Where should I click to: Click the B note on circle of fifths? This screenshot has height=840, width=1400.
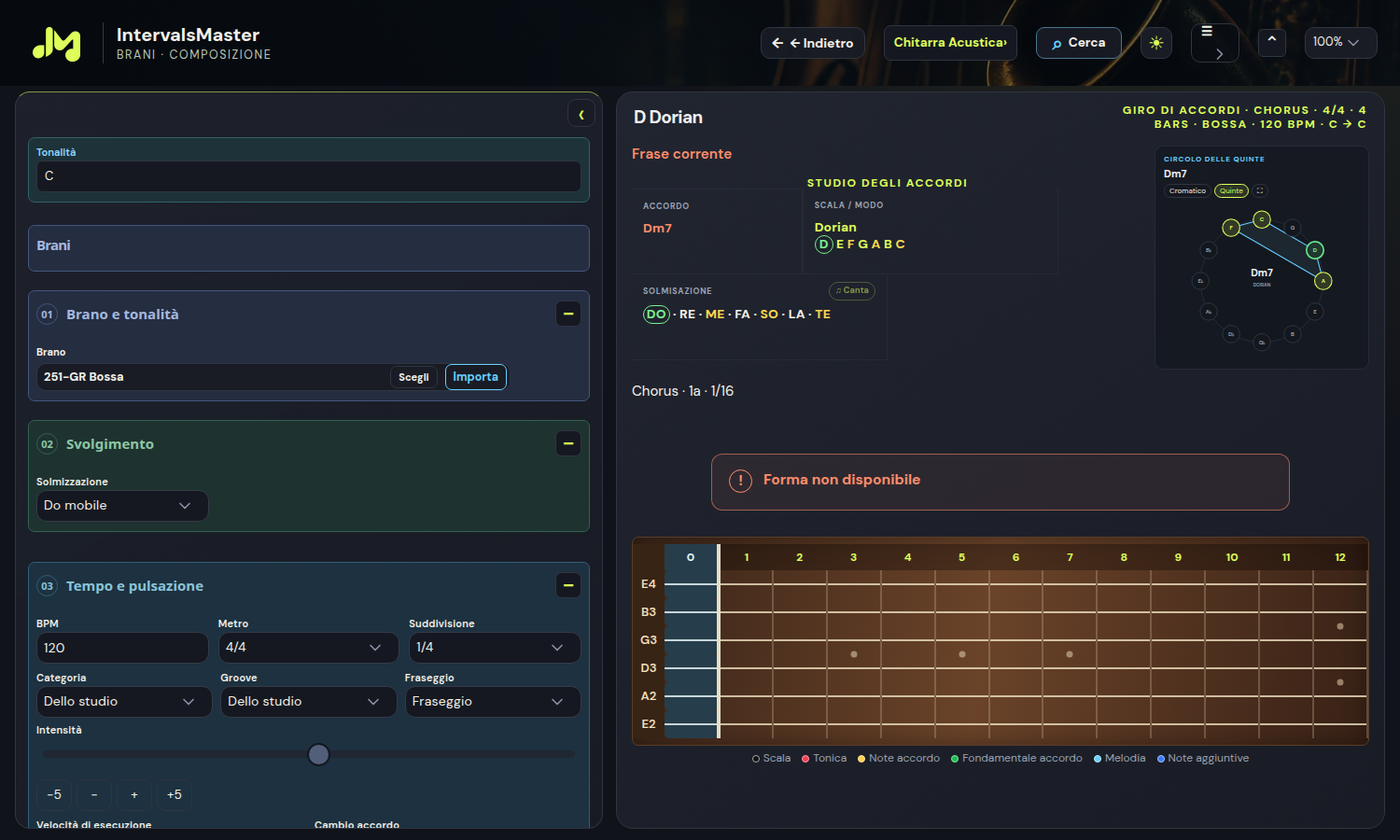pos(1293,334)
